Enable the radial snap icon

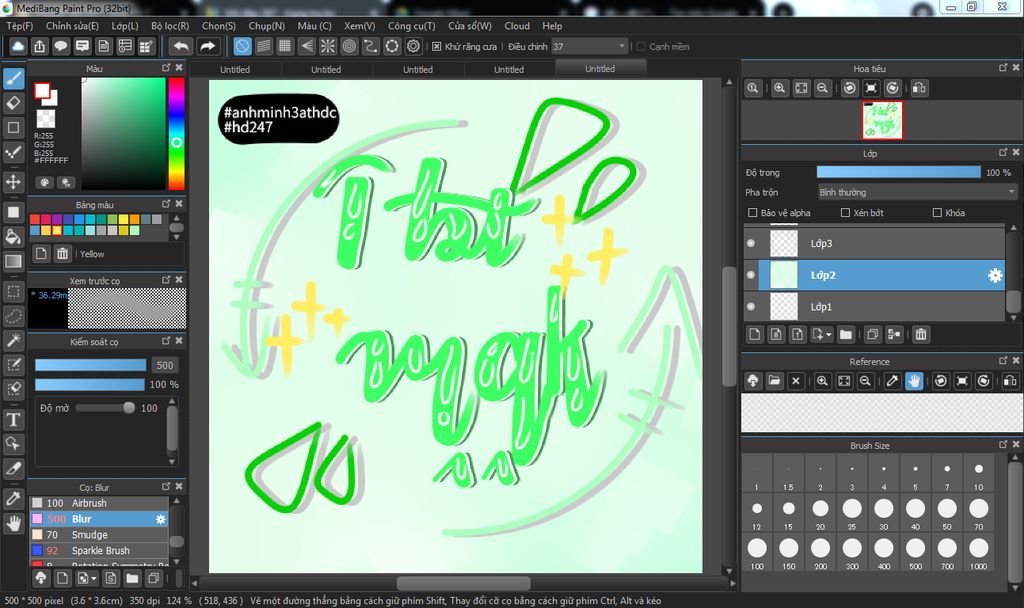pos(328,46)
